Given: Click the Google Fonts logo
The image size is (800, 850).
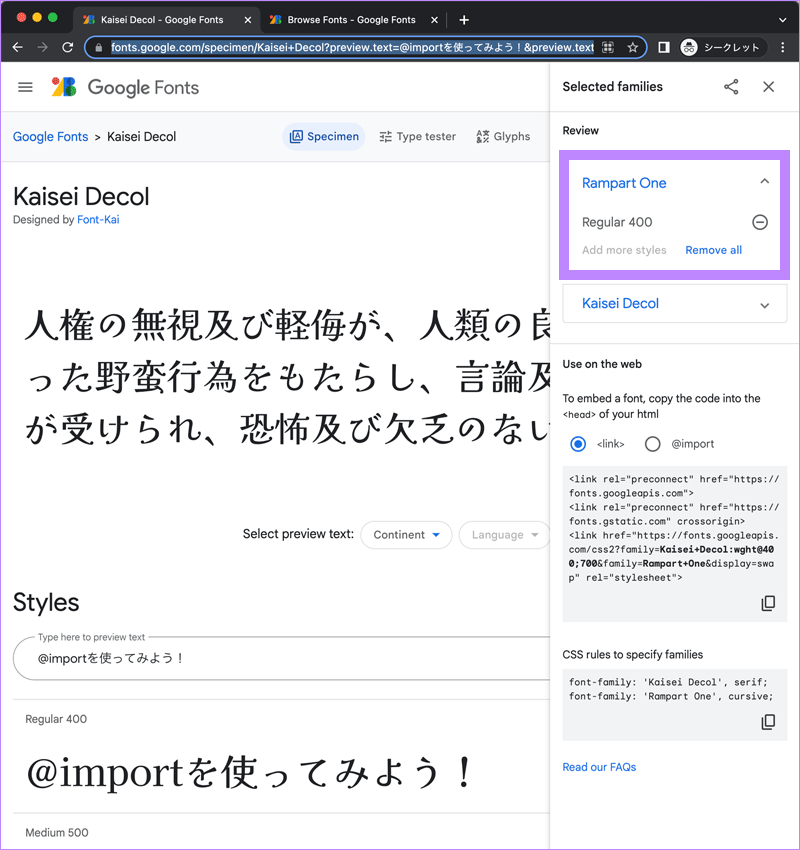Looking at the screenshot, I should pos(126,87).
